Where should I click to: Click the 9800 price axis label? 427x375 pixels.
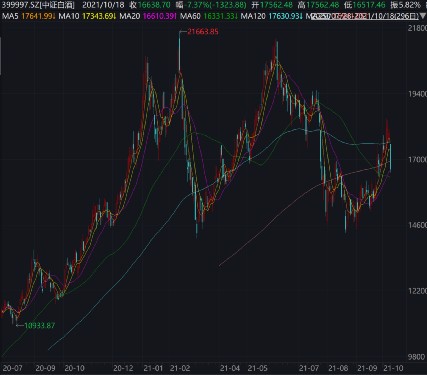[417, 357]
